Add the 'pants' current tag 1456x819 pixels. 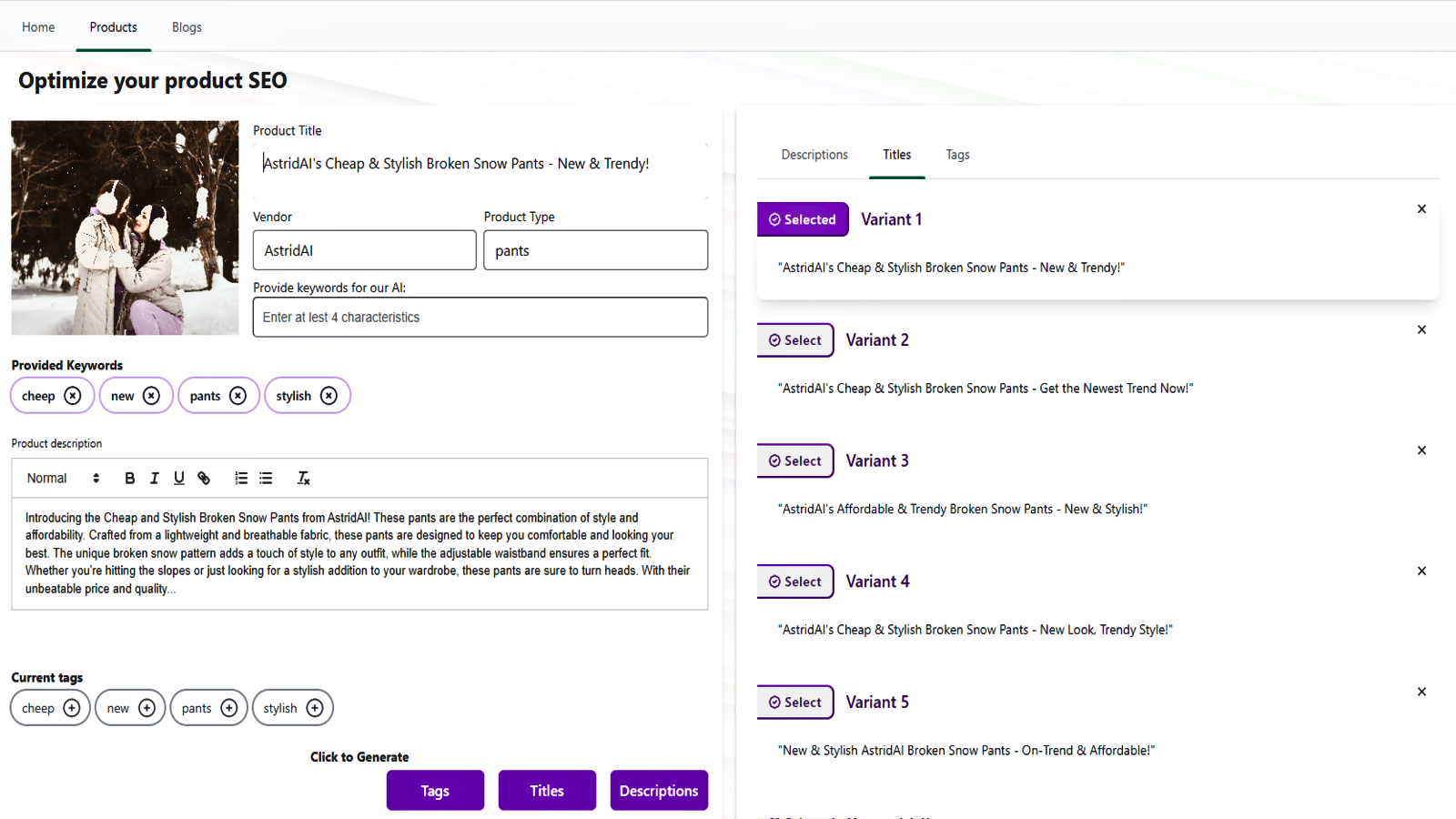[228, 708]
